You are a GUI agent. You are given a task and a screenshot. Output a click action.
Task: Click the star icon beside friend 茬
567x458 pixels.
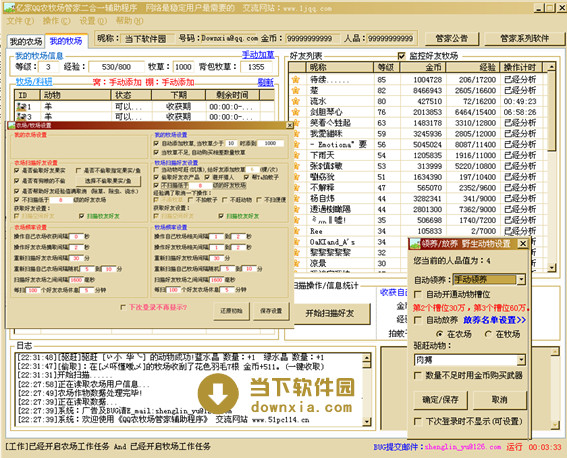[296, 90]
